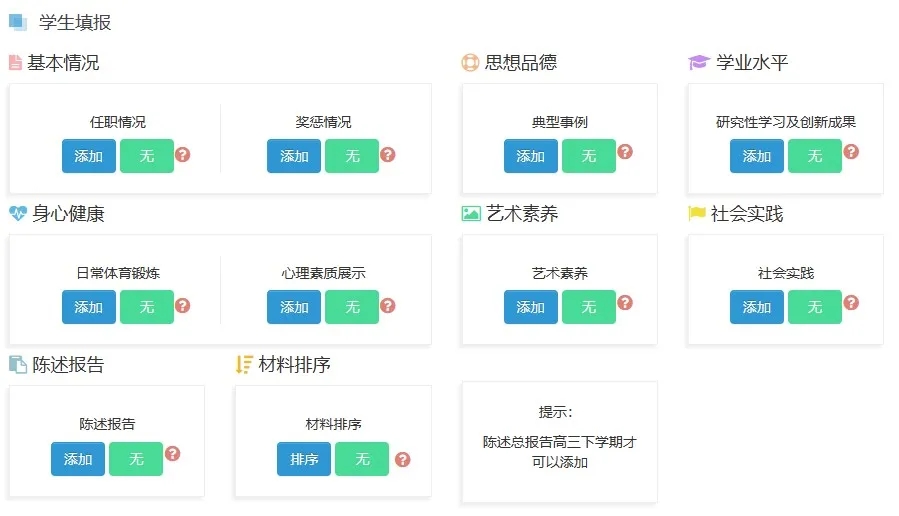The width and height of the screenshot is (899, 516).
Task: Show help for 研究性学习及创新成果
Action: 851,152
